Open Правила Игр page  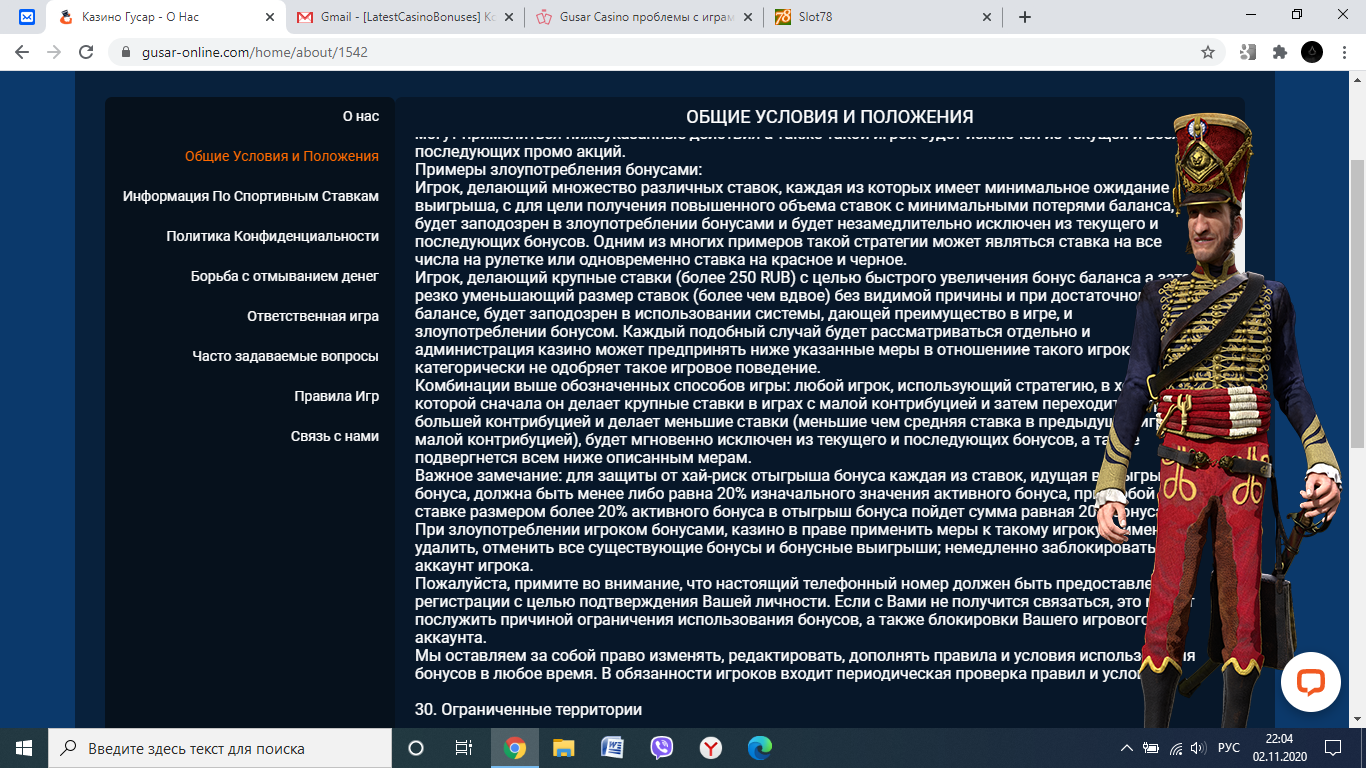click(337, 396)
